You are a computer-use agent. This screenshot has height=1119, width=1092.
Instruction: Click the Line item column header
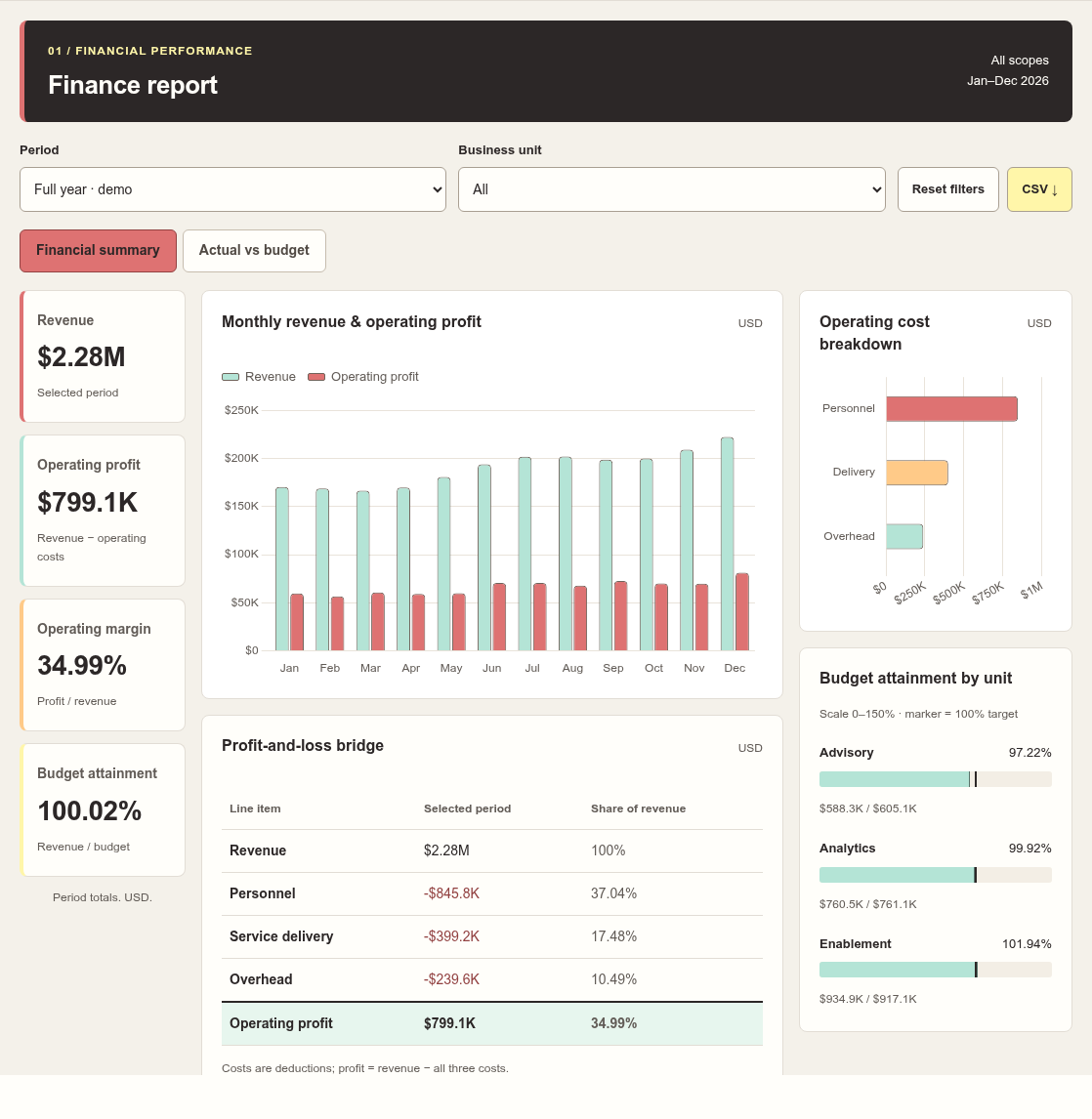255,808
